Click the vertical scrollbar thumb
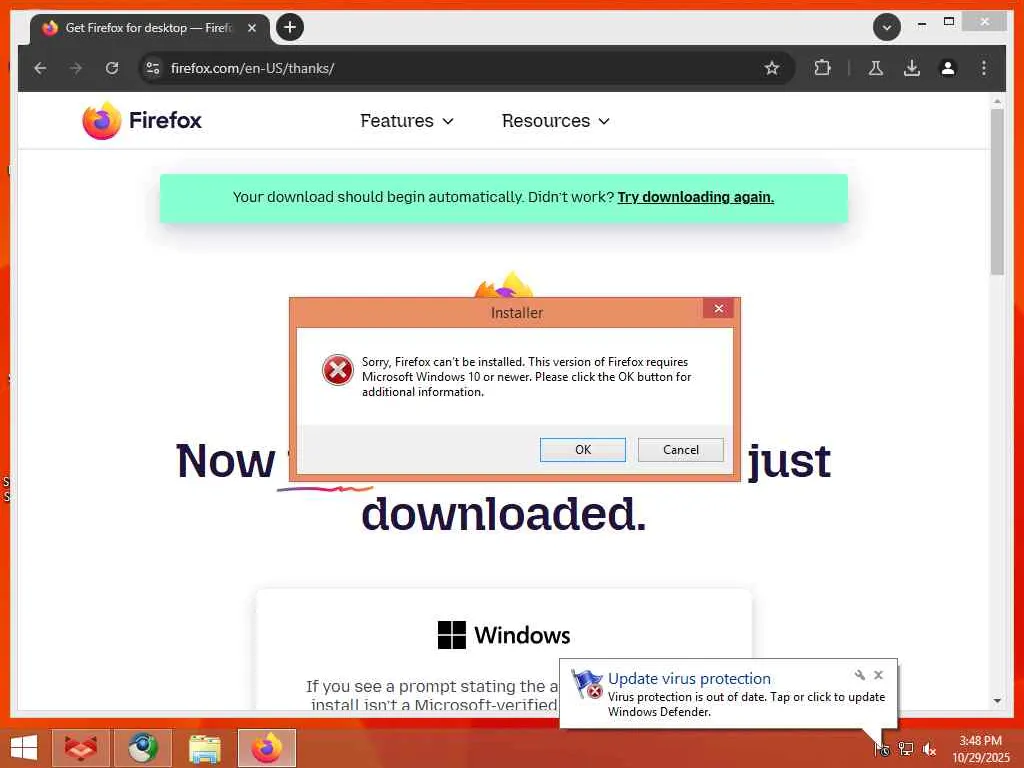1024x768 pixels. point(997,192)
